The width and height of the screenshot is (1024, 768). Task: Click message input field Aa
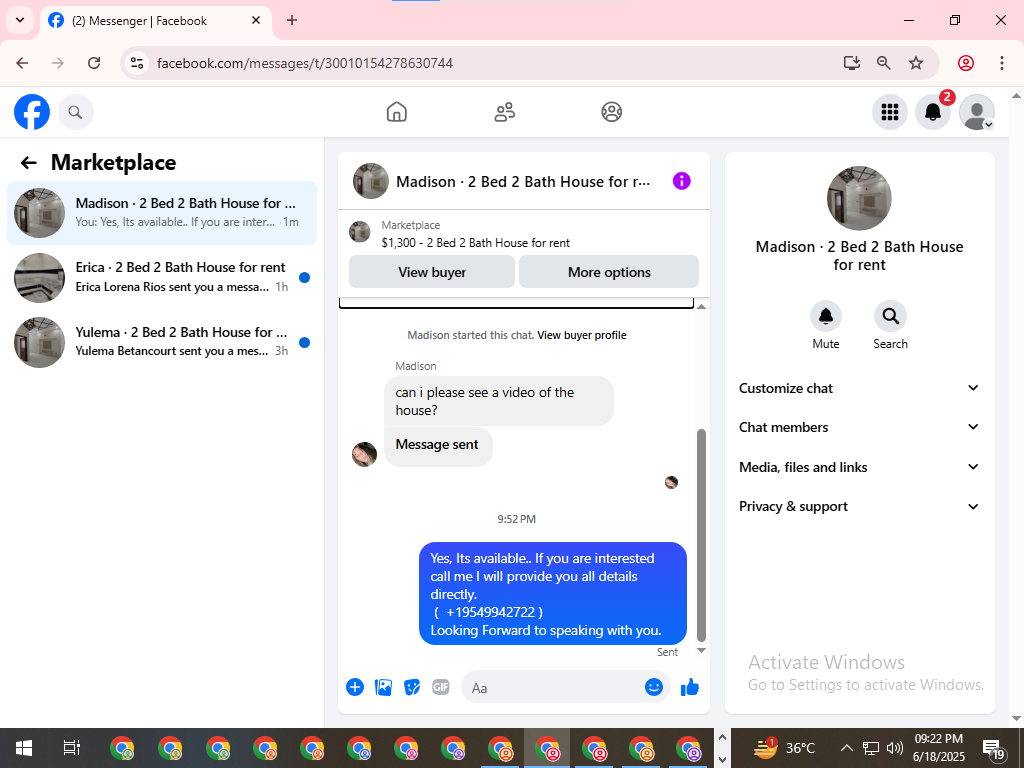555,687
